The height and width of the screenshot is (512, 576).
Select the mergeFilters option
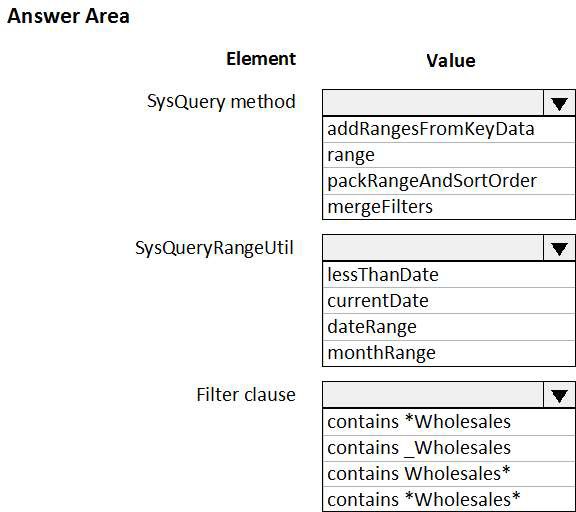449,207
